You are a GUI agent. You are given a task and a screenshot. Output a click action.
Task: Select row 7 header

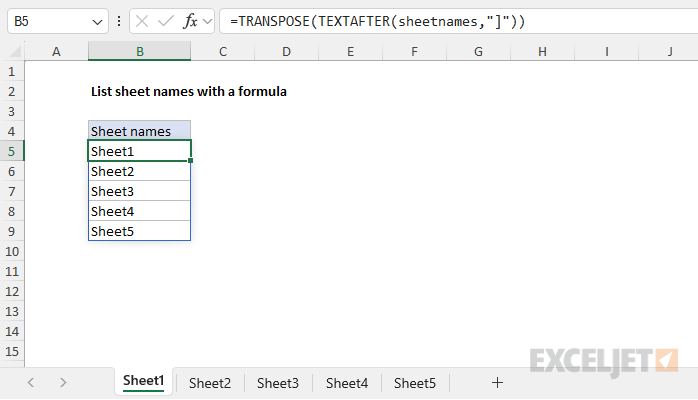pyautogui.click(x=12, y=192)
